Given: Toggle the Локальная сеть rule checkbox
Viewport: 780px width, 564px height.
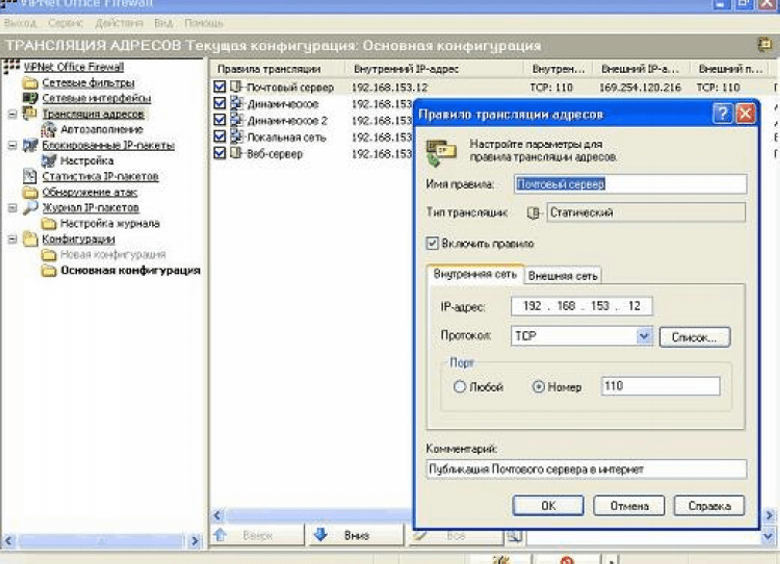Looking at the screenshot, I should tap(219, 137).
